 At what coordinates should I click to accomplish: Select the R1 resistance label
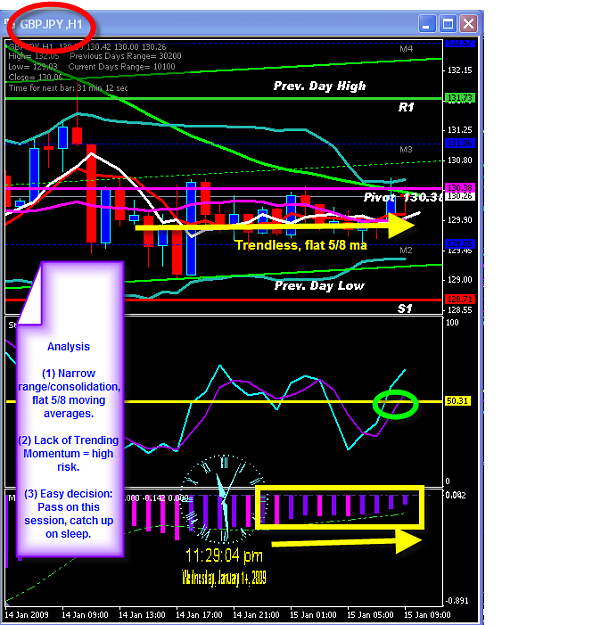pyautogui.click(x=406, y=107)
